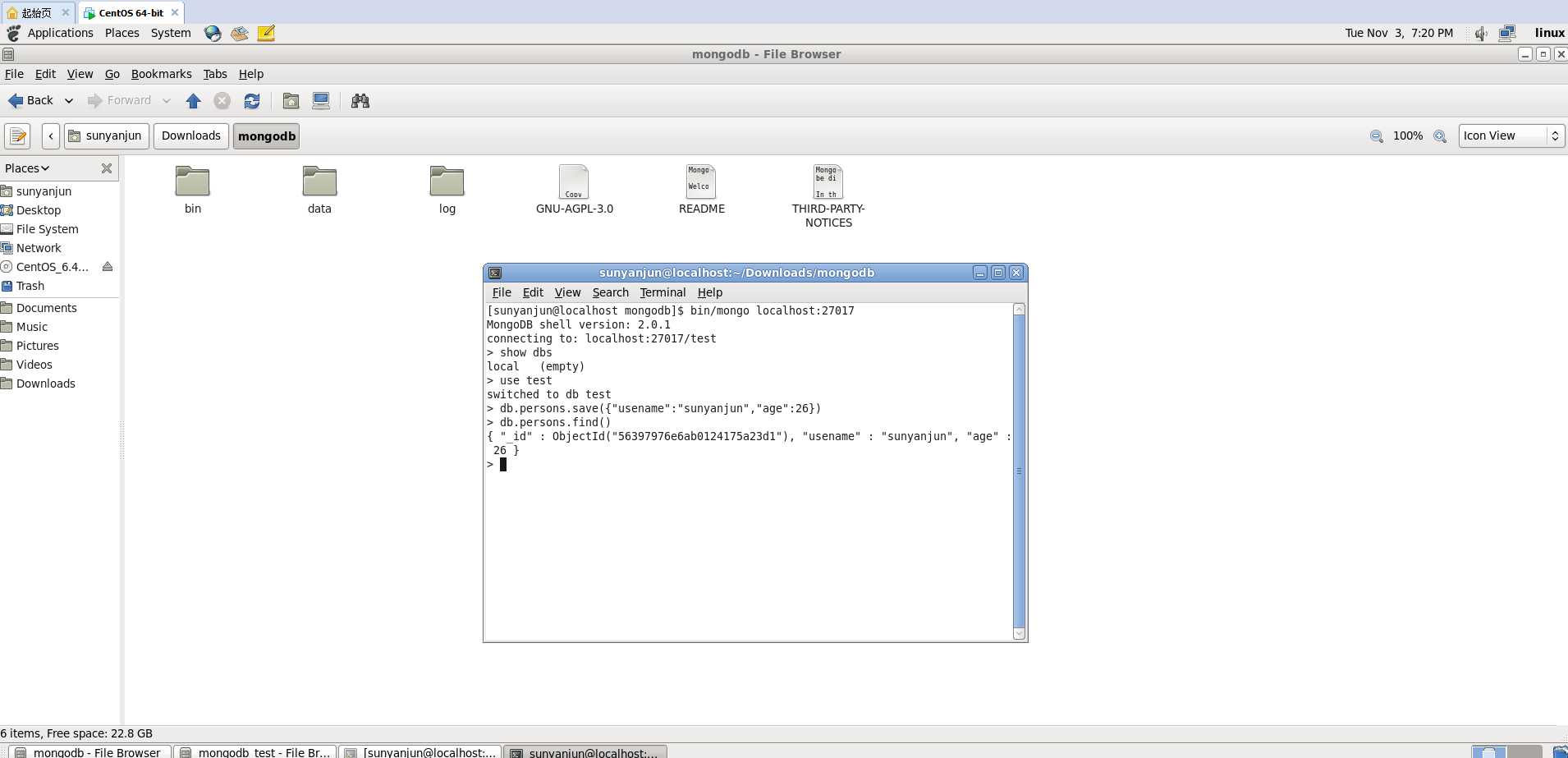Open Edit menu in File Browser
Viewport: 1568px width, 758px height.
click(45, 74)
